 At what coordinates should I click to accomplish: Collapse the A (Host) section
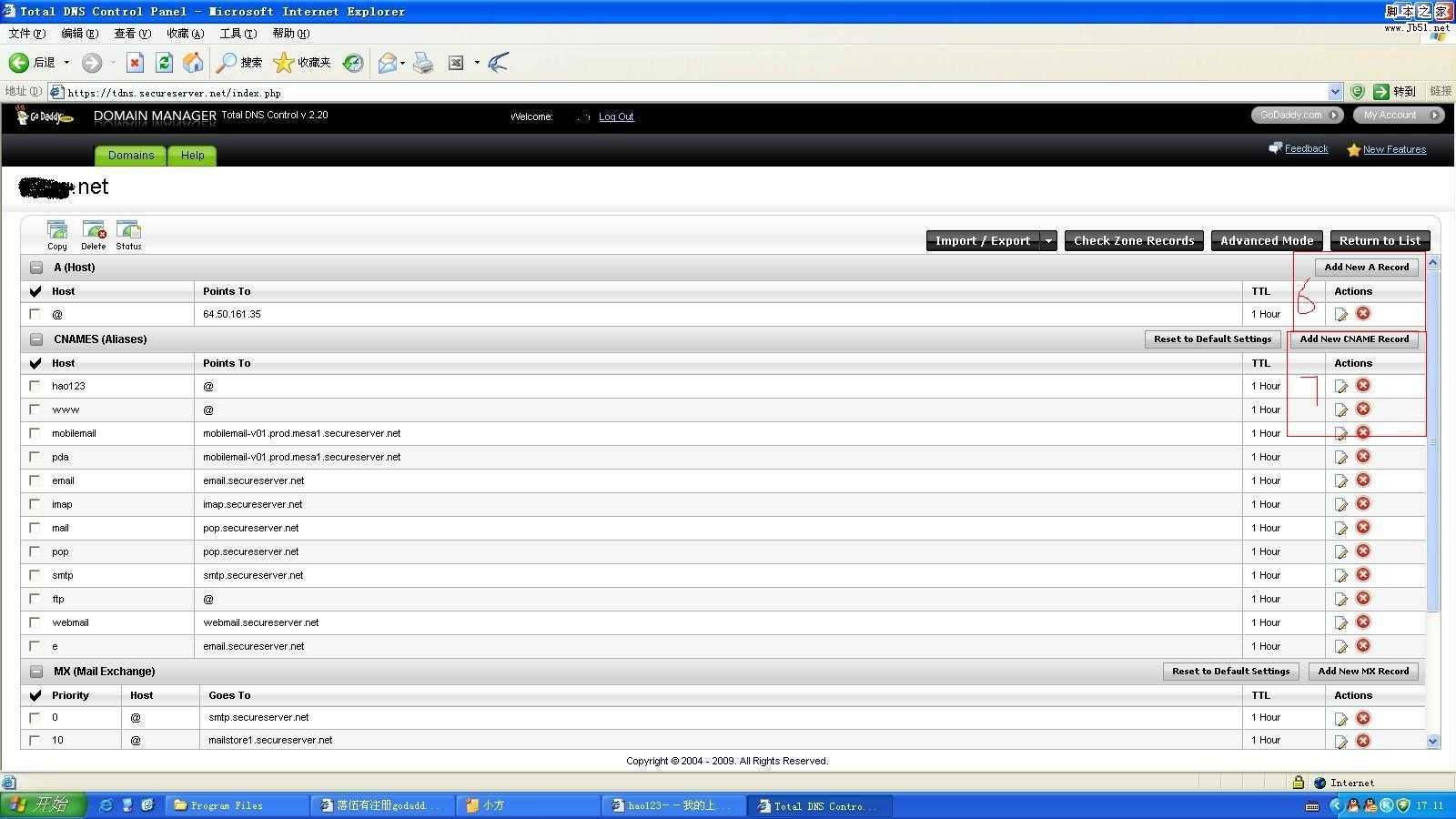pyautogui.click(x=36, y=268)
